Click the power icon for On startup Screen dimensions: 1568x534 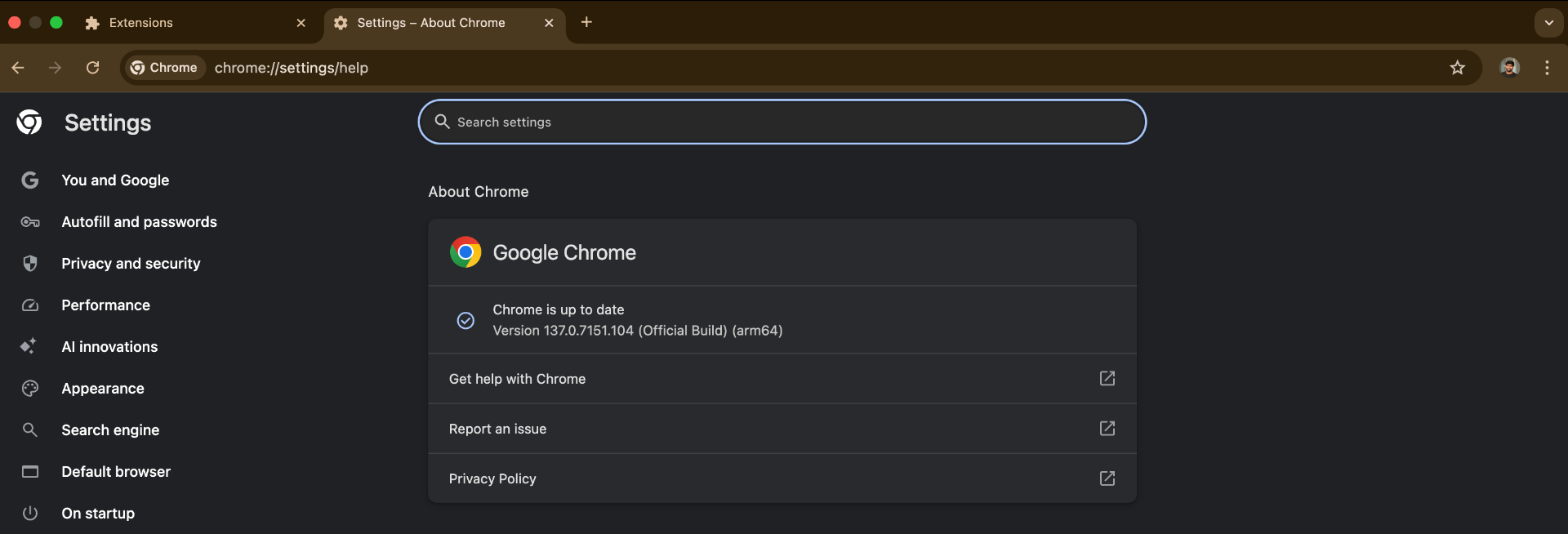30,514
